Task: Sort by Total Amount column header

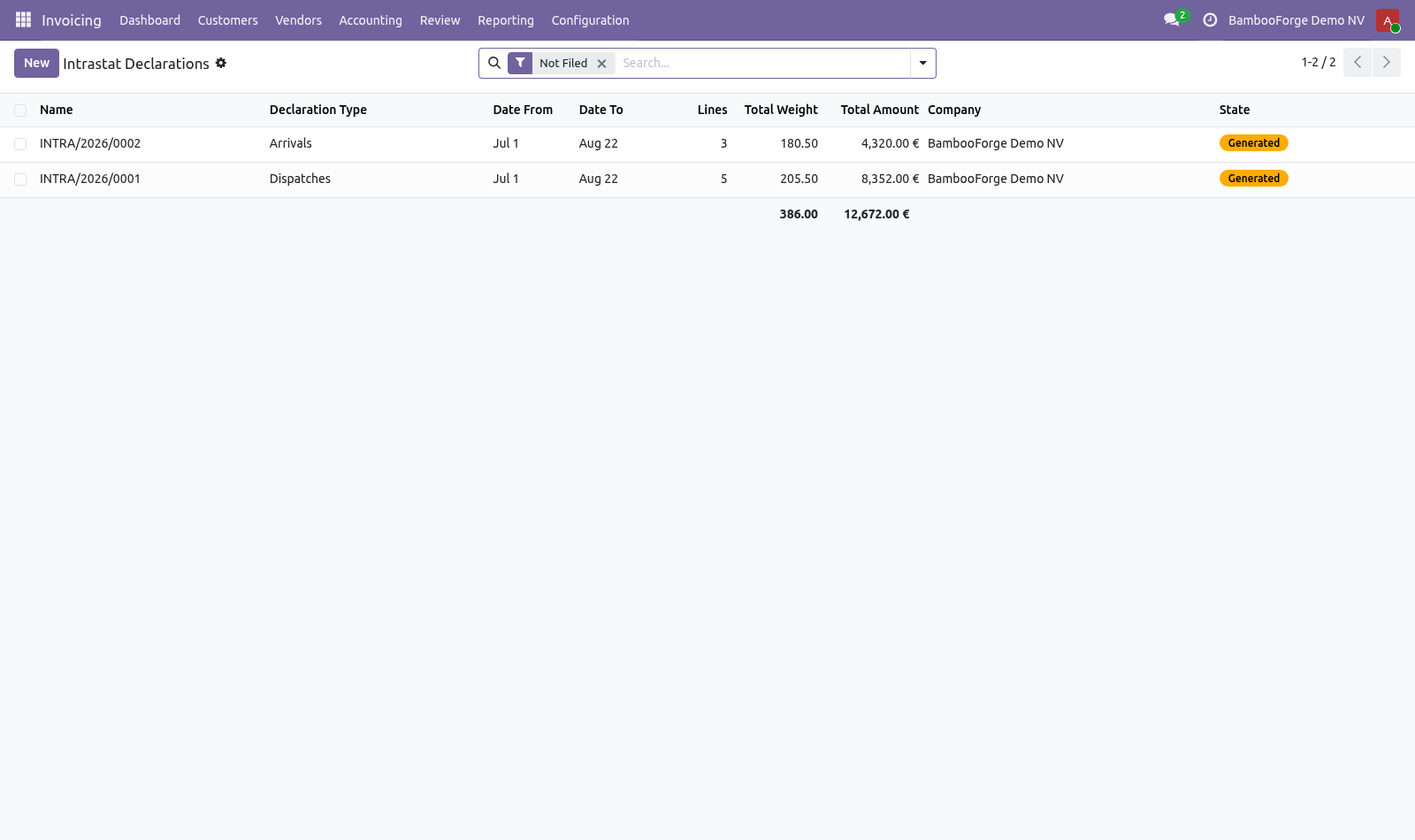Action: 880,110
